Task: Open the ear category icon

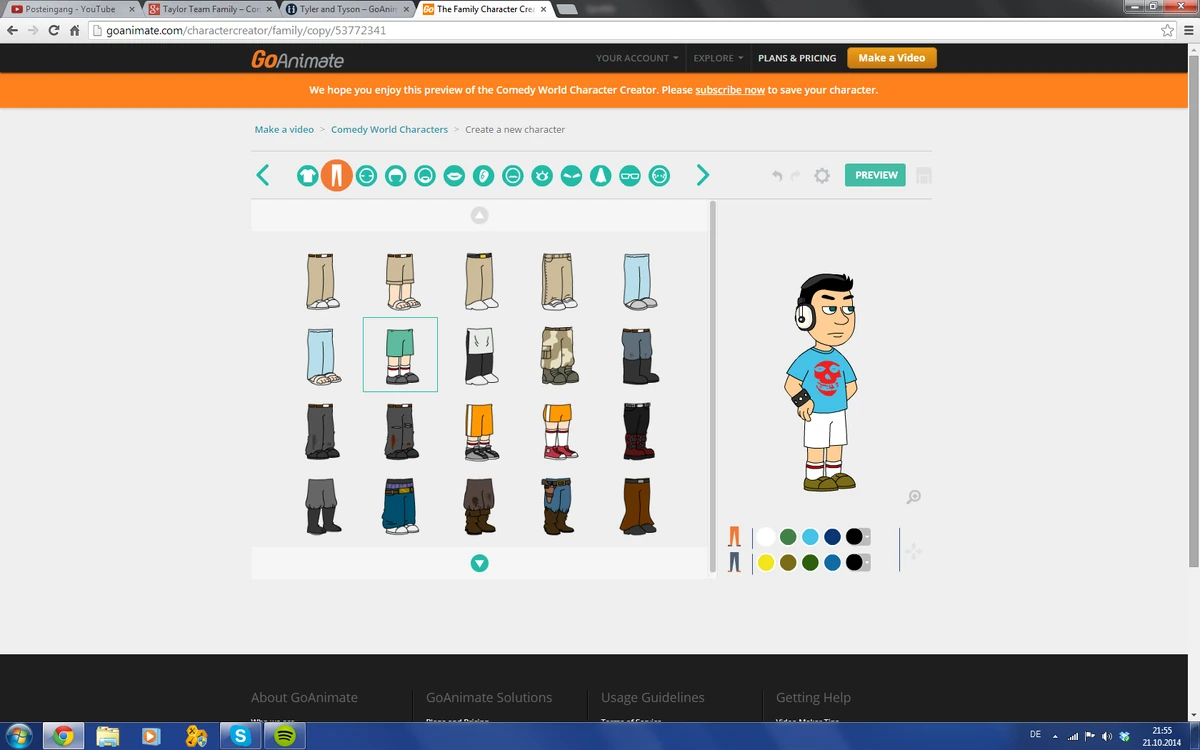Action: pos(483,175)
